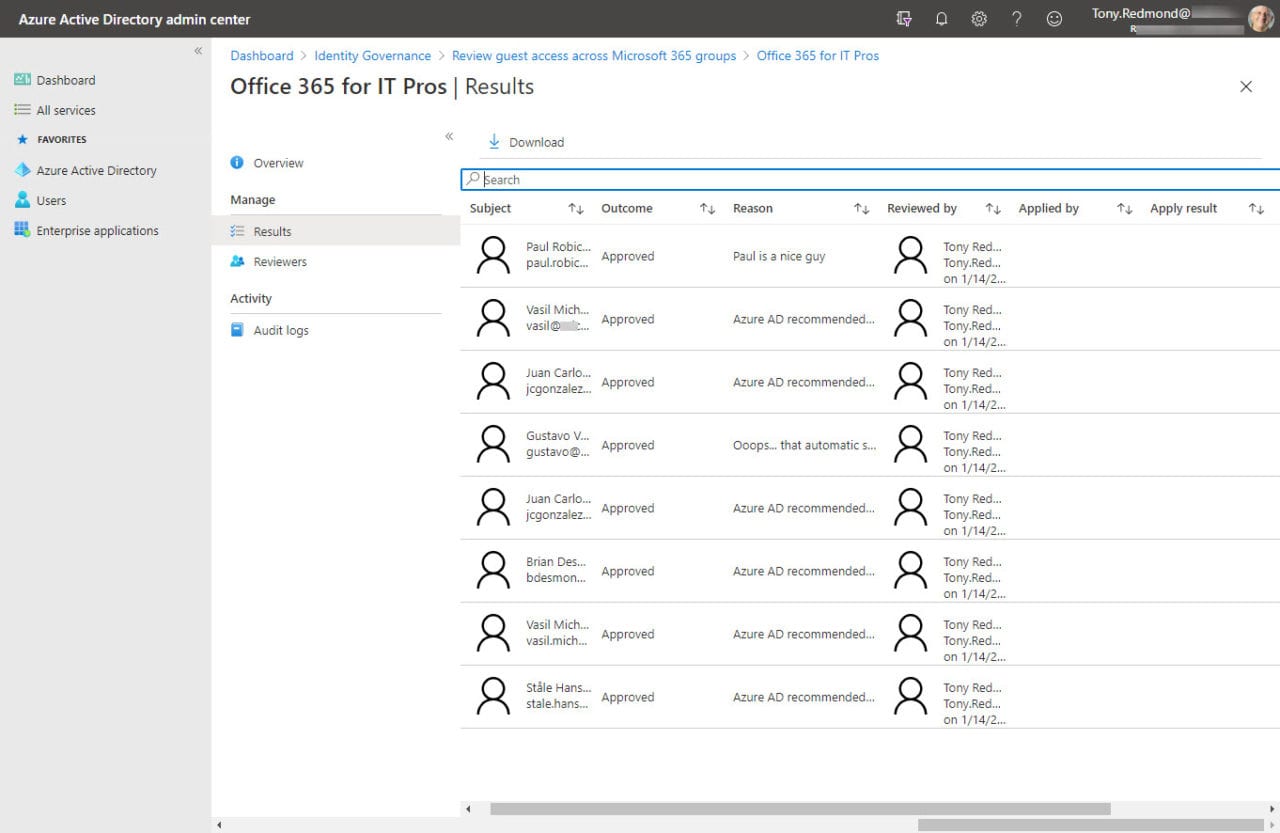This screenshot has height=833, width=1280.
Task: Click Ståle Hans subject avatar icon
Action: pos(493,697)
